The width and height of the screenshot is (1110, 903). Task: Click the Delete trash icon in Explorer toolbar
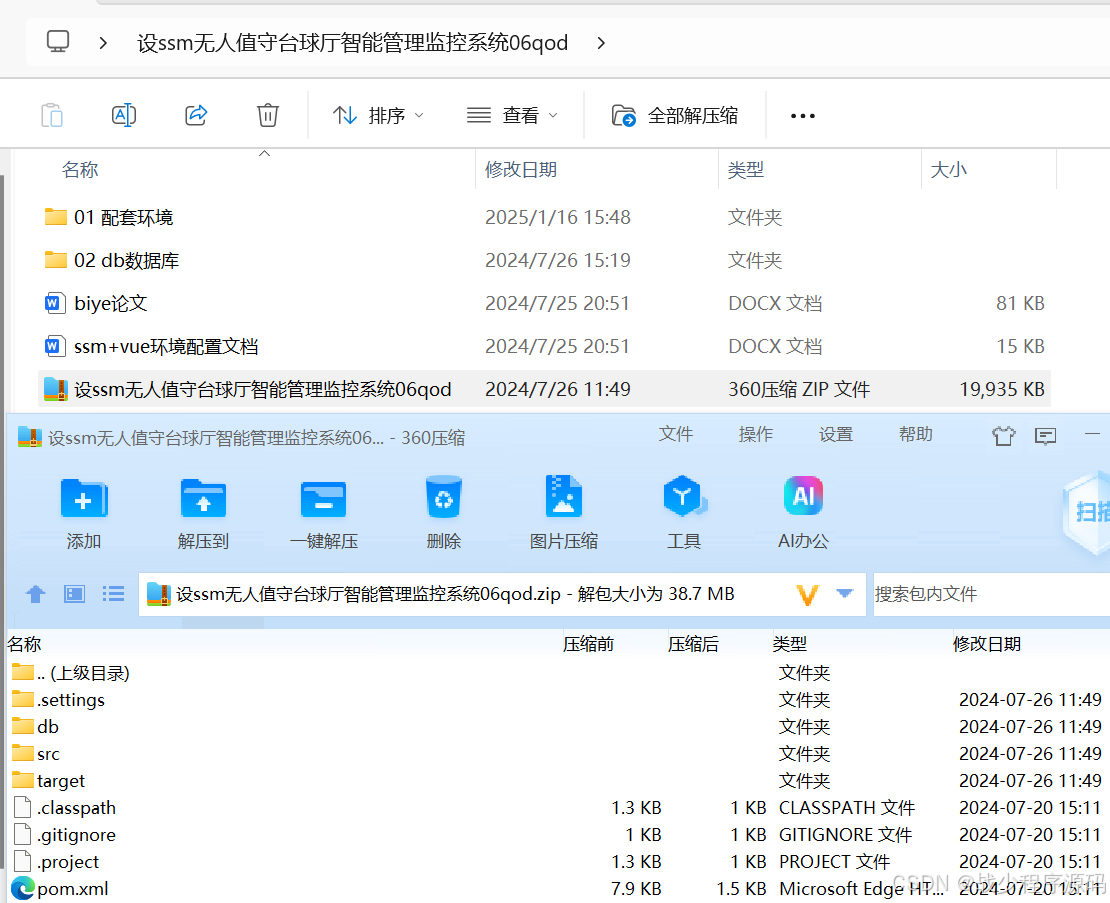click(x=268, y=115)
